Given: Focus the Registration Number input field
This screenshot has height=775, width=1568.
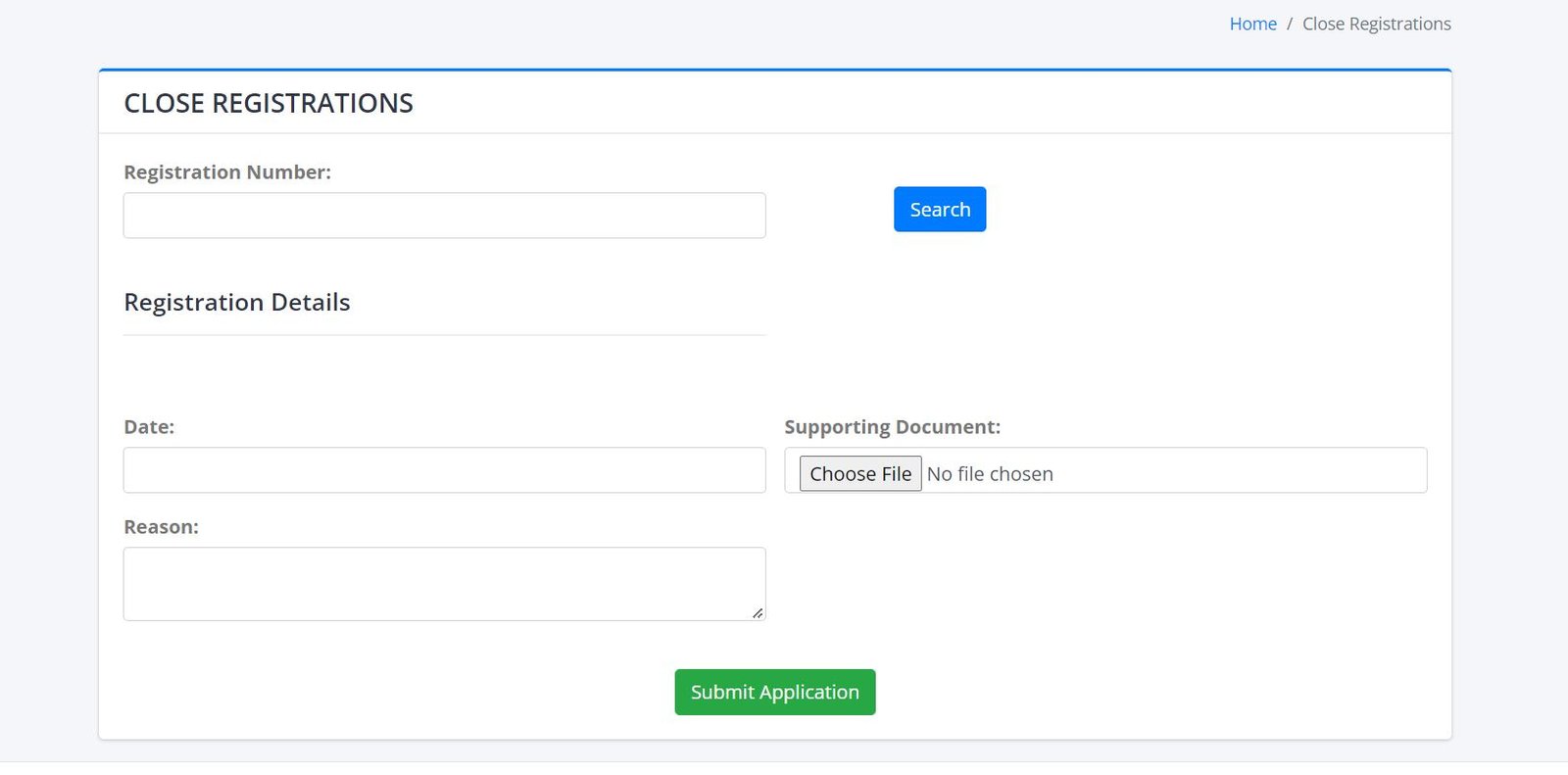Looking at the screenshot, I should coord(444,216).
